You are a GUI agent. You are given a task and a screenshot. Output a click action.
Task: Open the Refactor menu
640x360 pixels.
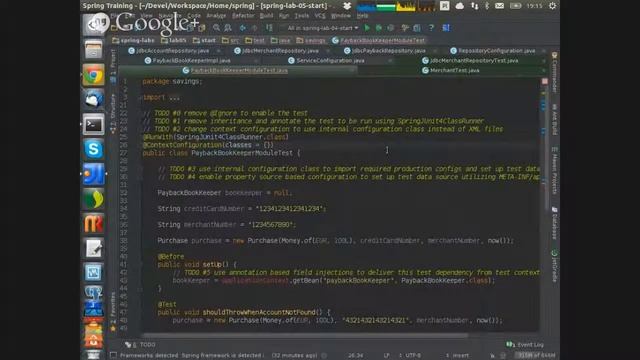[x=243, y=16]
